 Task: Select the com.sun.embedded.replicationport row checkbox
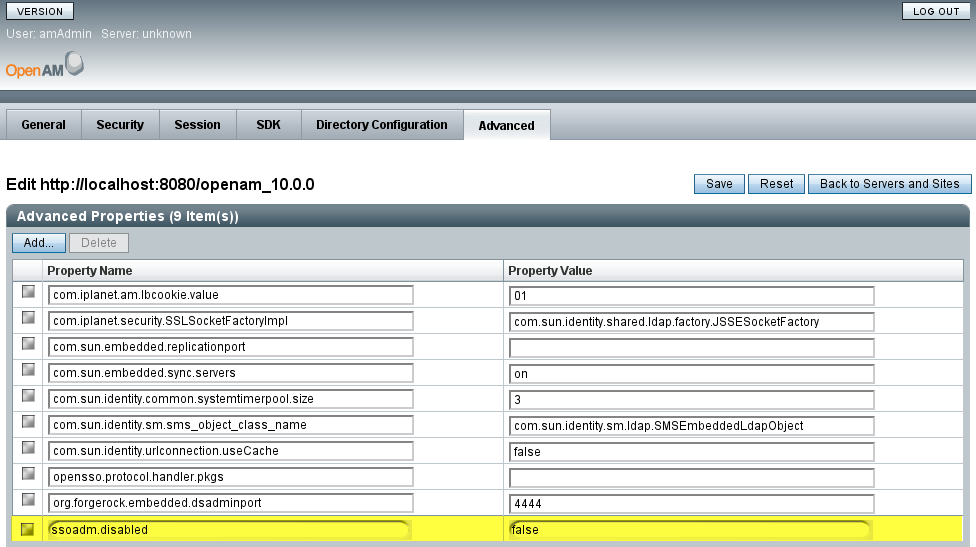tap(28, 344)
